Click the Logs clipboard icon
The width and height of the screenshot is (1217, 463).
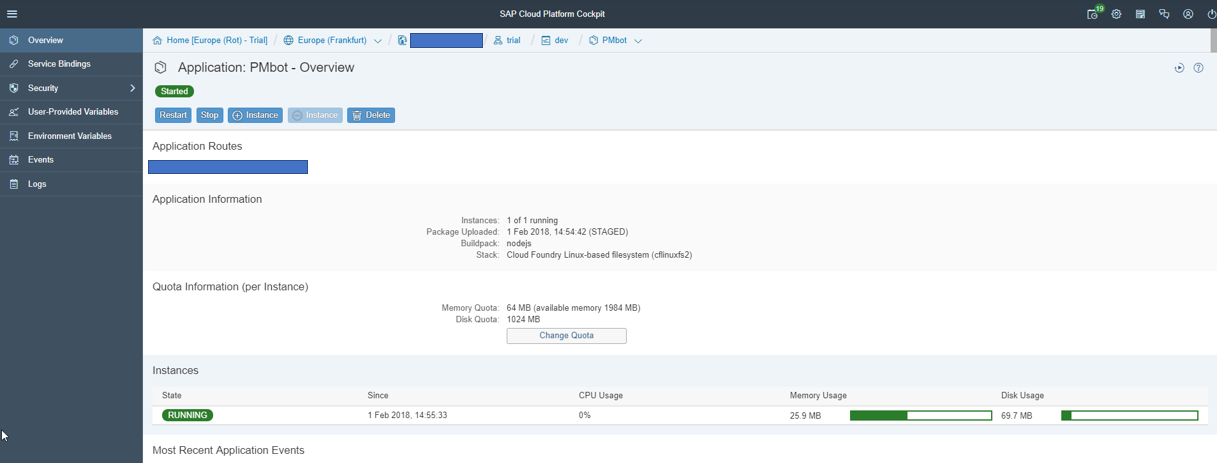pos(13,184)
